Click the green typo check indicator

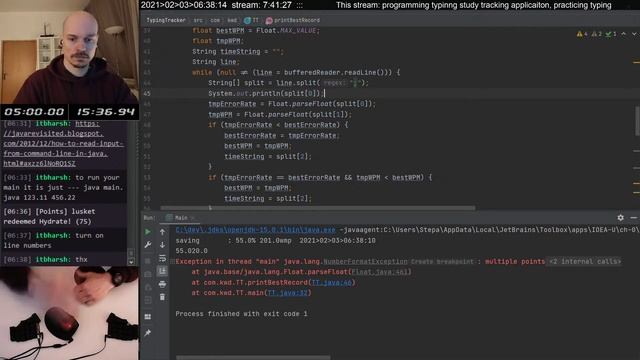tap(611, 34)
